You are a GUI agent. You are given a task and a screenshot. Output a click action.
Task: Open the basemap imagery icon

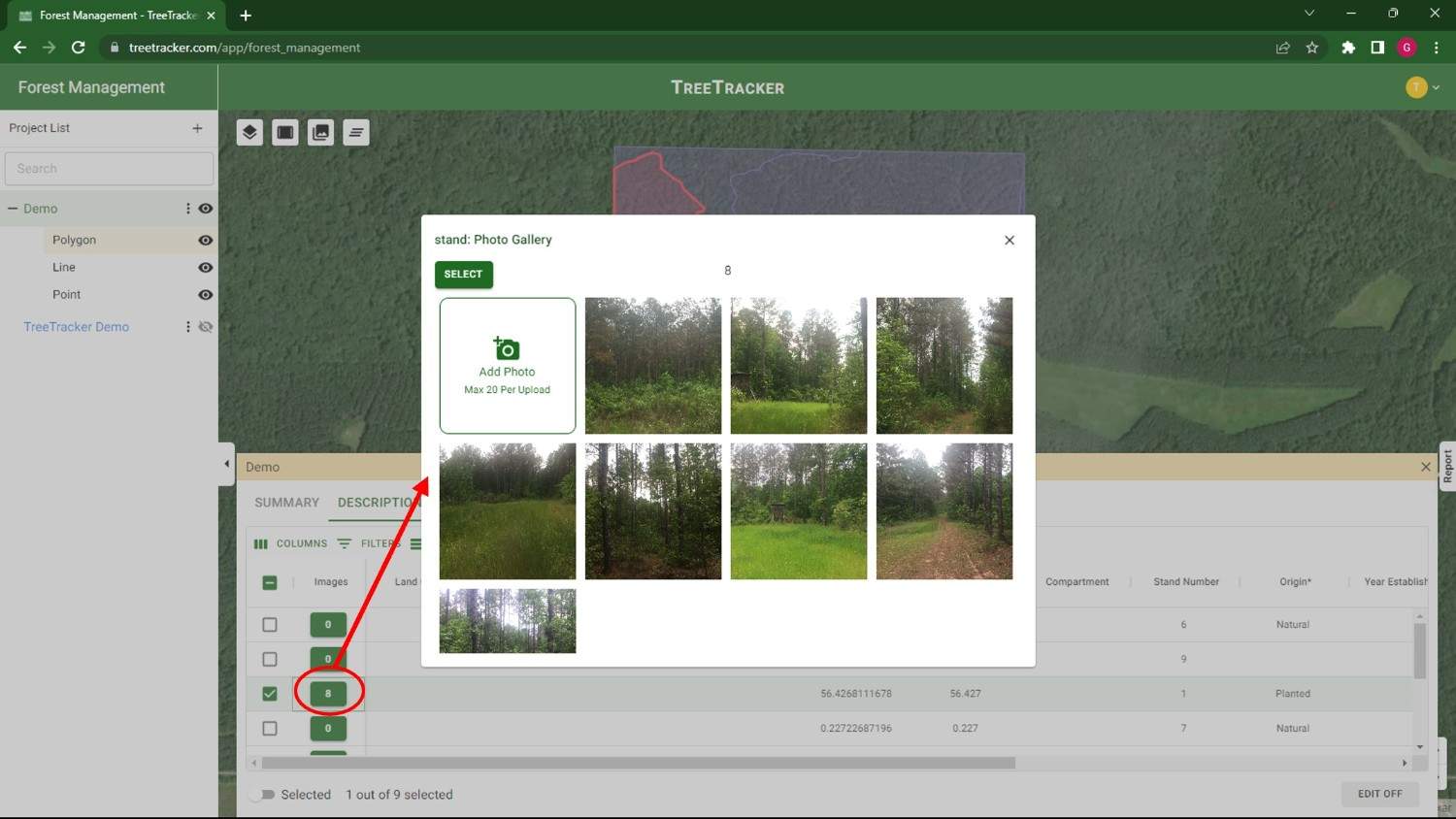(320, 132)
